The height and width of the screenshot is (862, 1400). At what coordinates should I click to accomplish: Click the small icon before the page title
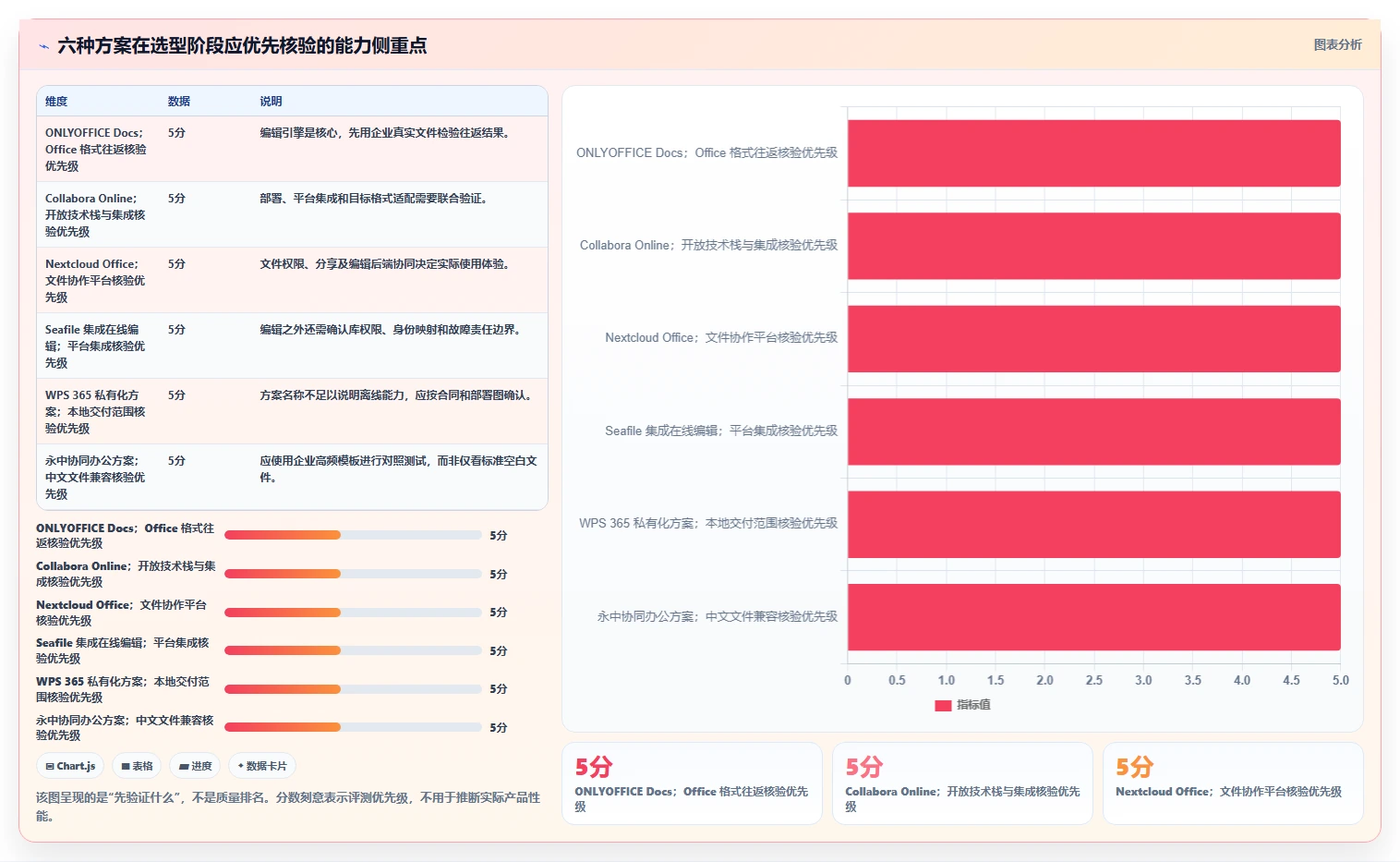tap(43, 46)
